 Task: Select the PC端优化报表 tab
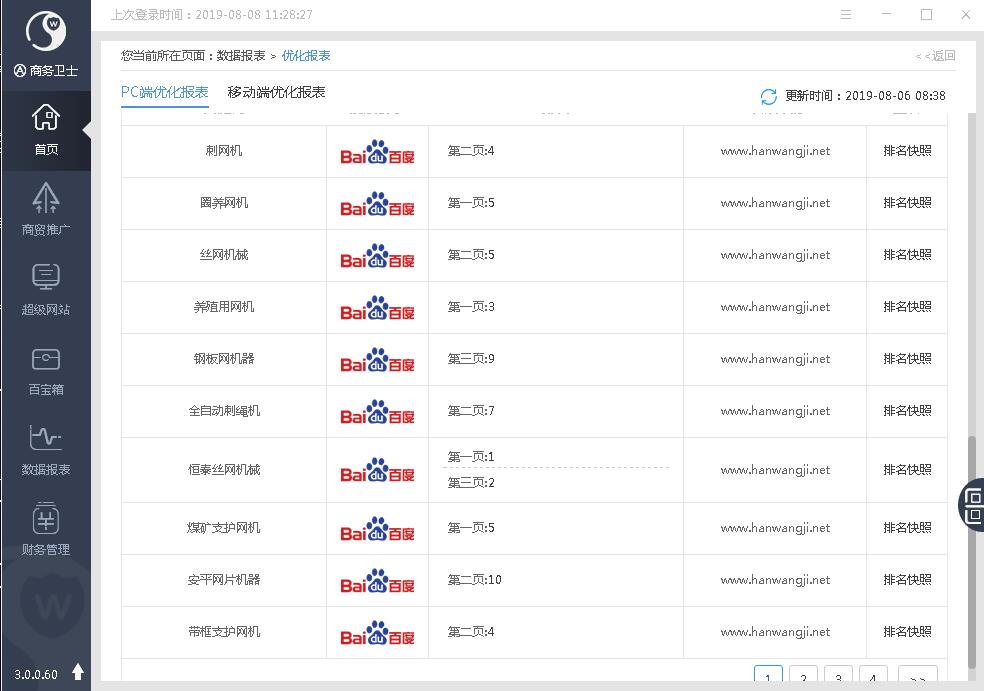click(x=164, y=92)
